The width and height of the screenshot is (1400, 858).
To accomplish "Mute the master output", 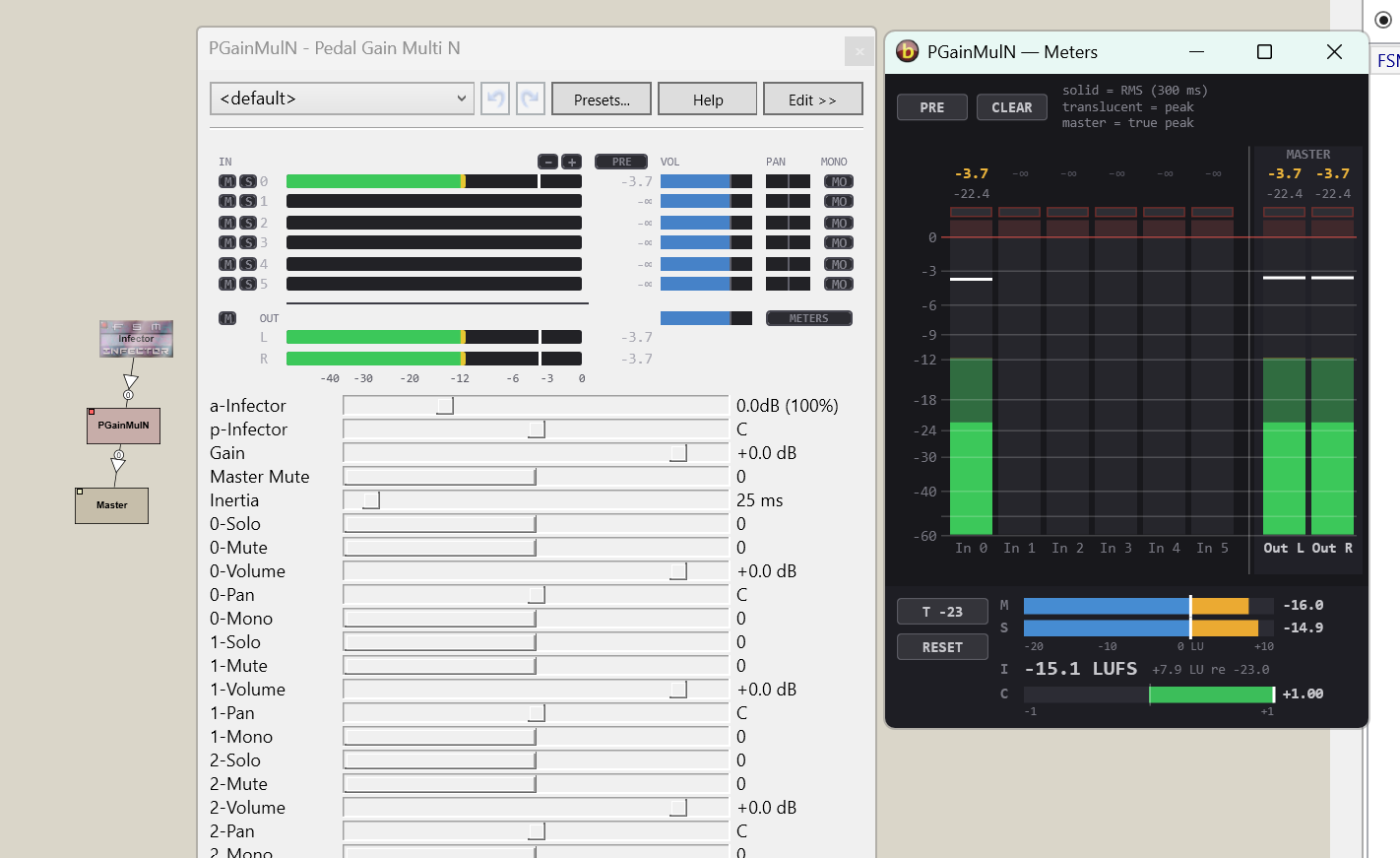I will tap(227, 318).
